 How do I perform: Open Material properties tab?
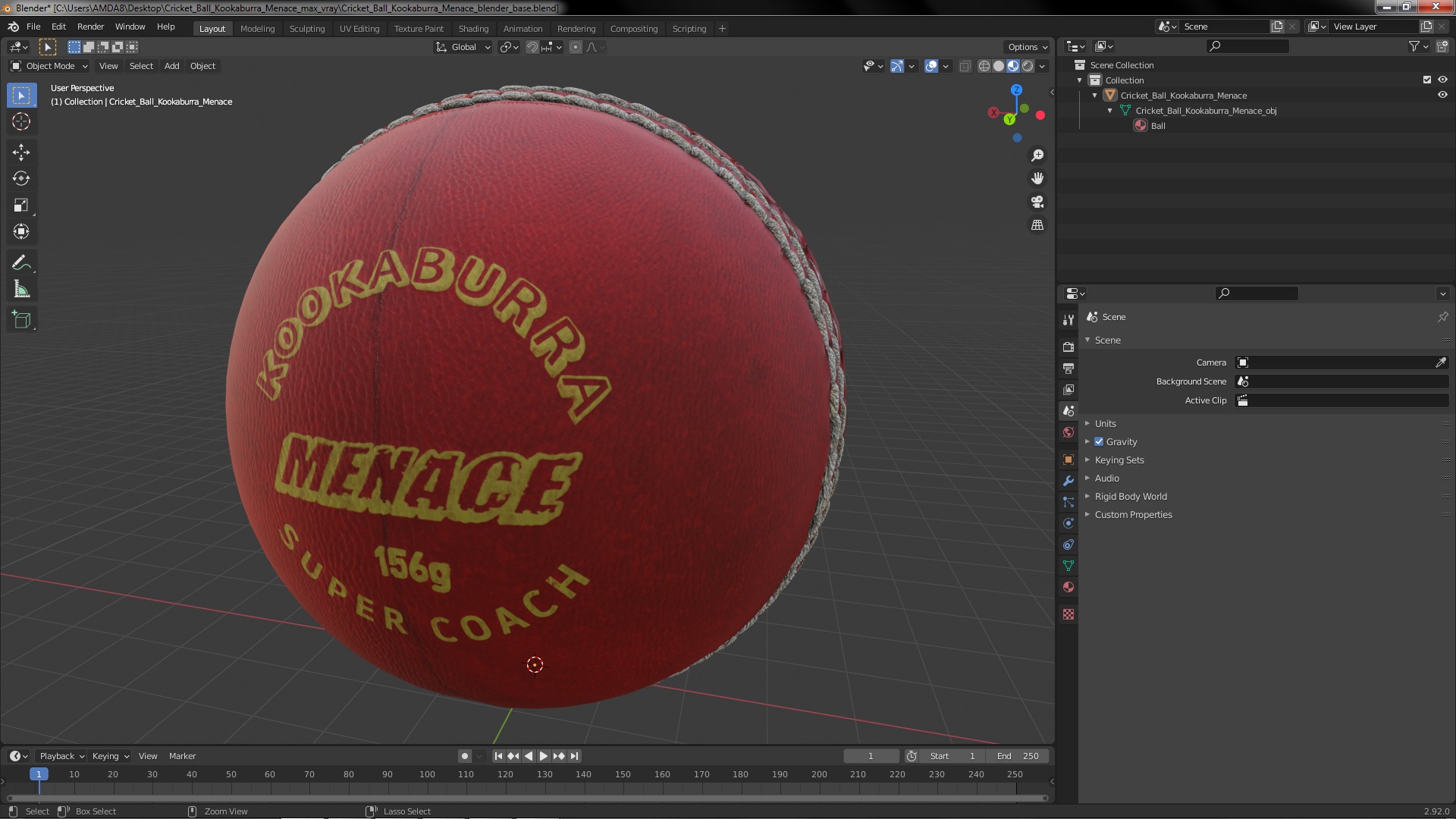[x=1068, y=587]
